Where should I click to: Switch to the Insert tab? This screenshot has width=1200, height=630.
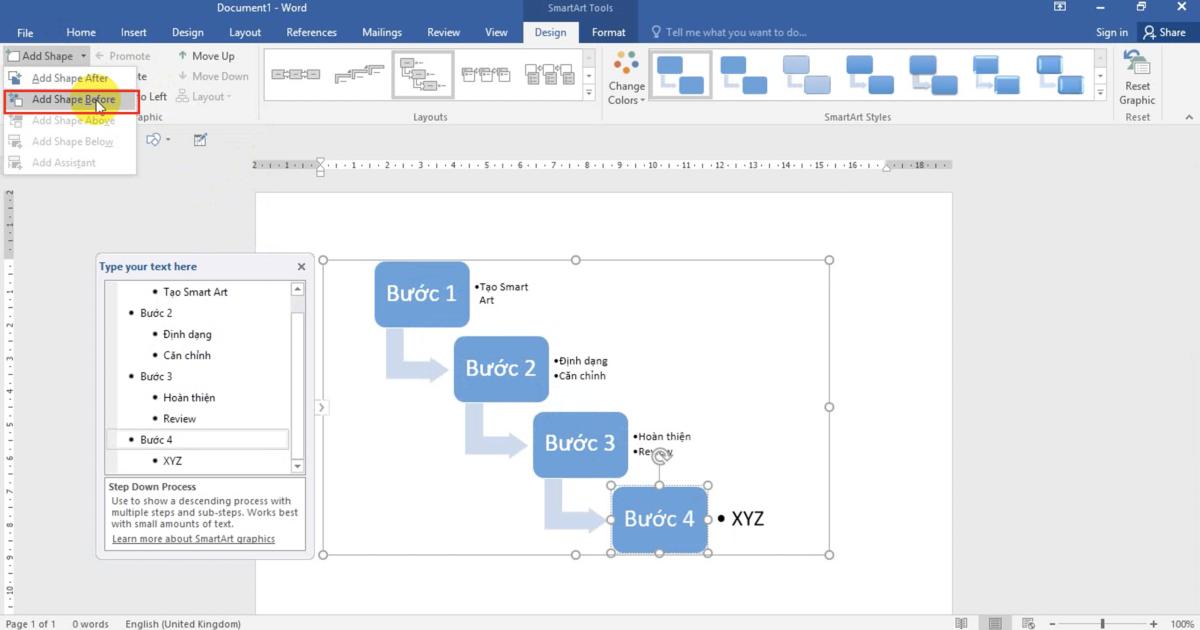click(133, 32)
